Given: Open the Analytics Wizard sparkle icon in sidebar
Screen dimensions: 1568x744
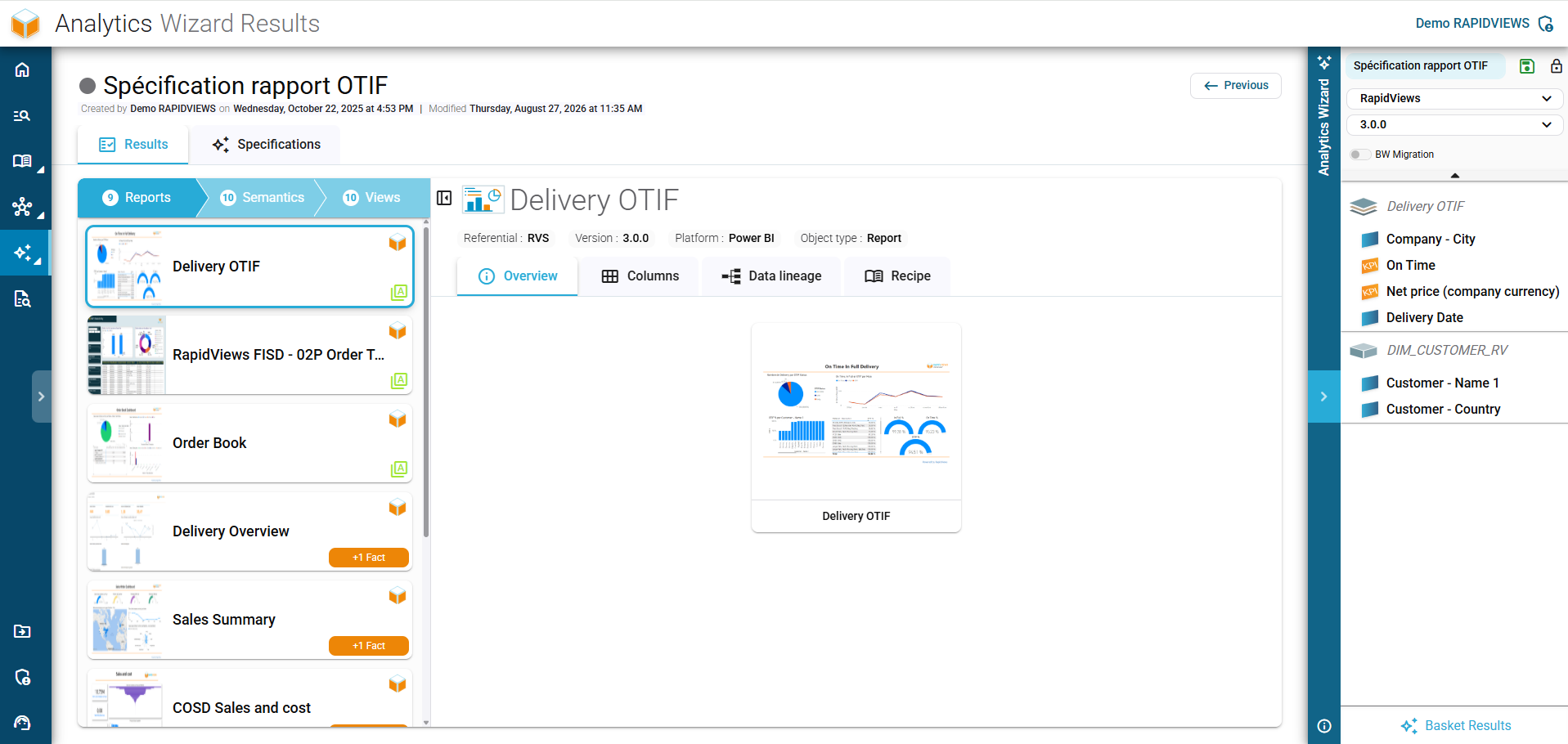Looking at the screenshot, I should 22,253.
